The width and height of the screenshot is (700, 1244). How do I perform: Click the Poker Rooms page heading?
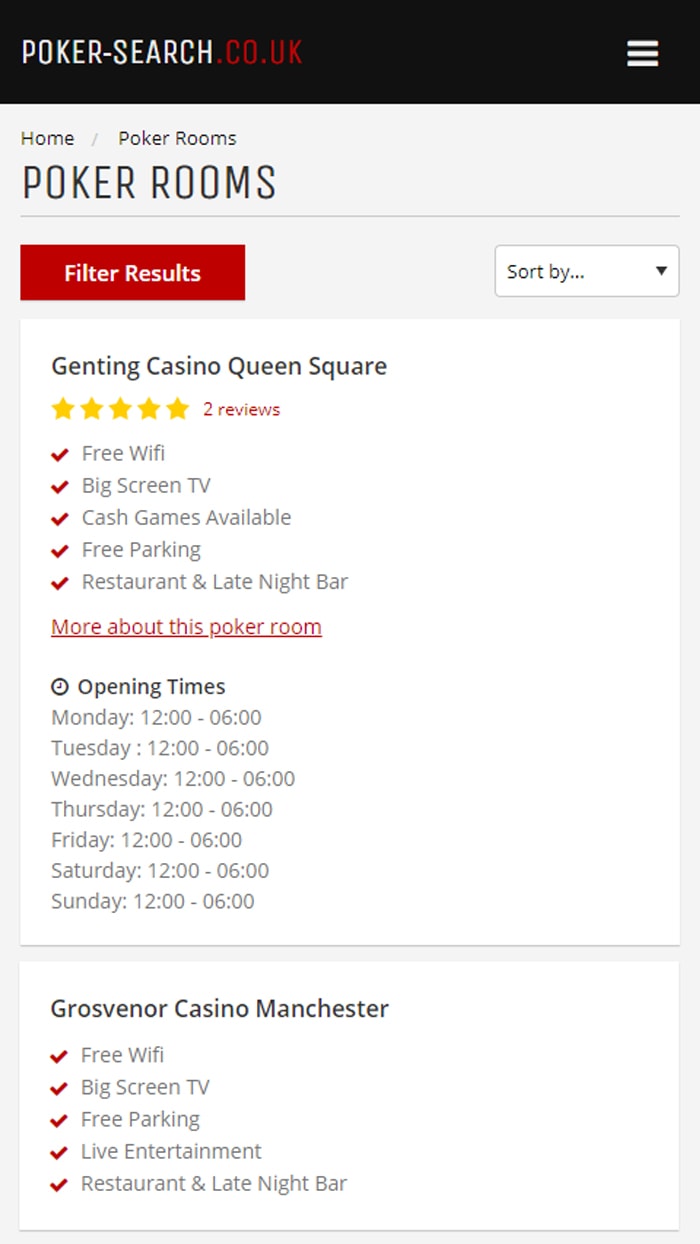pos(149,183)
